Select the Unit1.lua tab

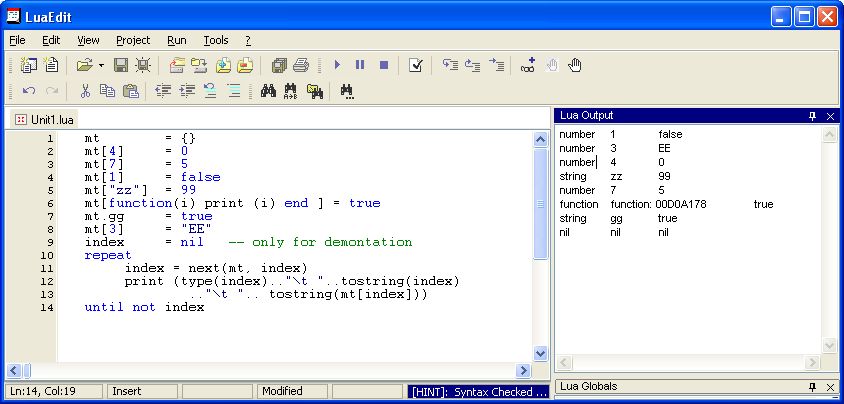pos(45,119)
